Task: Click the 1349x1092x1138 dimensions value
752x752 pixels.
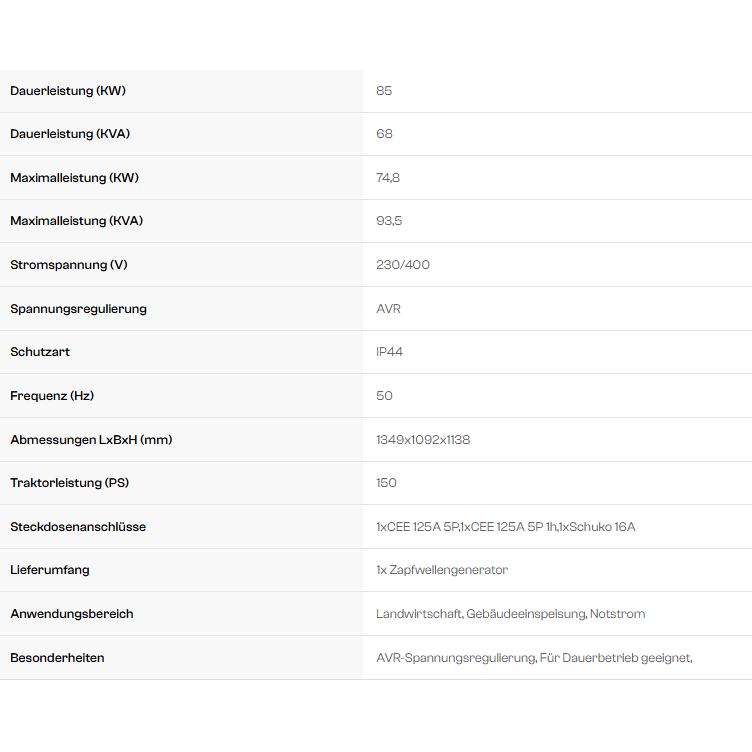Action: [423, 440]
